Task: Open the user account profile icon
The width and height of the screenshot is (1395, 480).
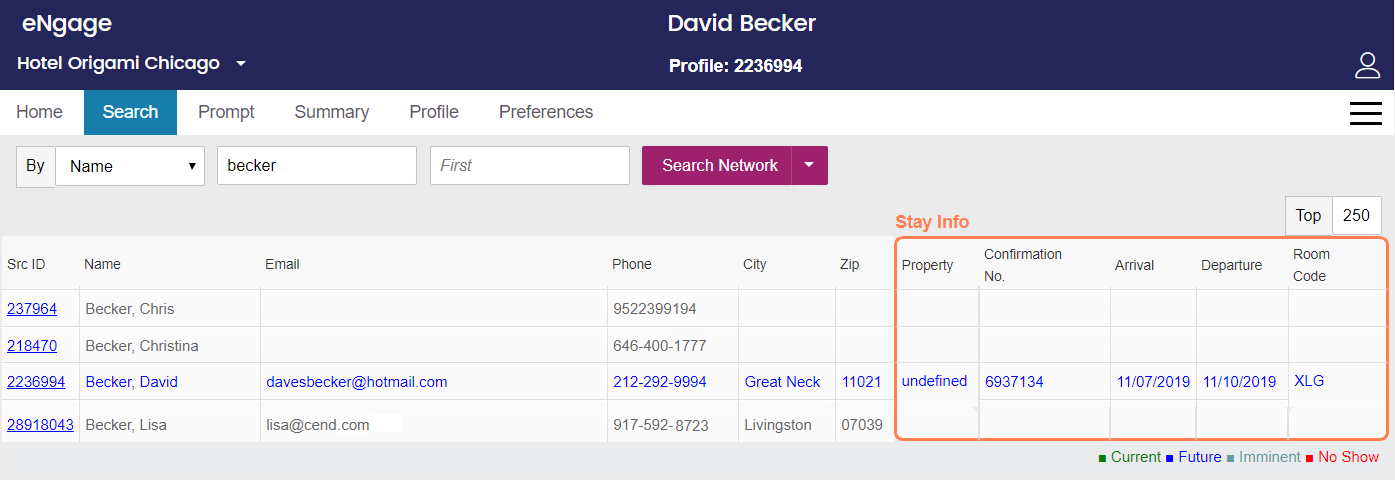Action: click(x=1367, y=65)
